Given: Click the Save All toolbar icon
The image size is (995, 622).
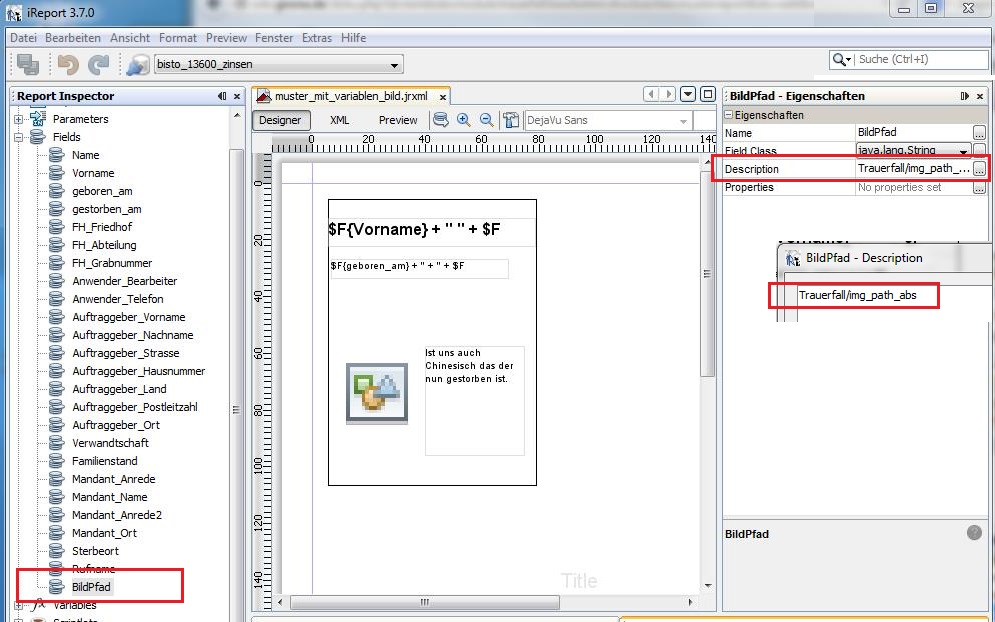Looking at the screenshot, I should coord(28,65).
